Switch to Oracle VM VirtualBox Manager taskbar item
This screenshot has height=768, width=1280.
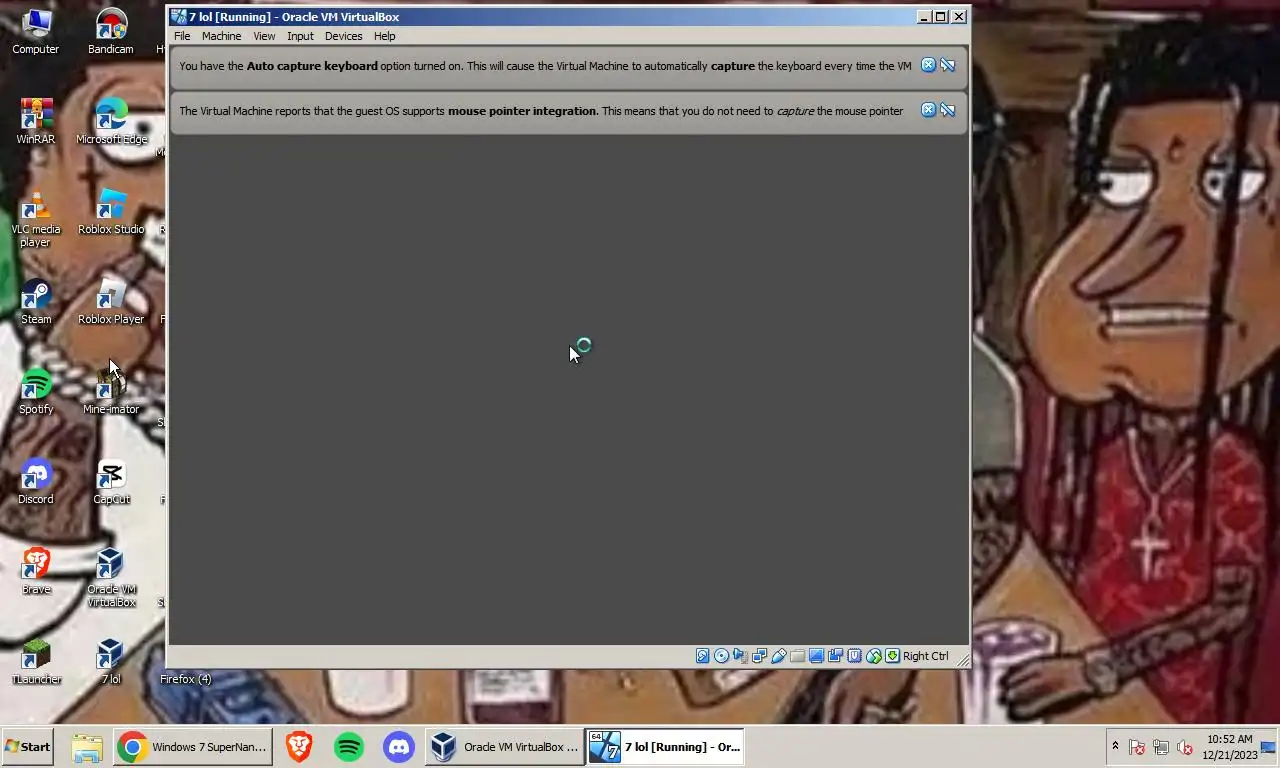point(504,747)
